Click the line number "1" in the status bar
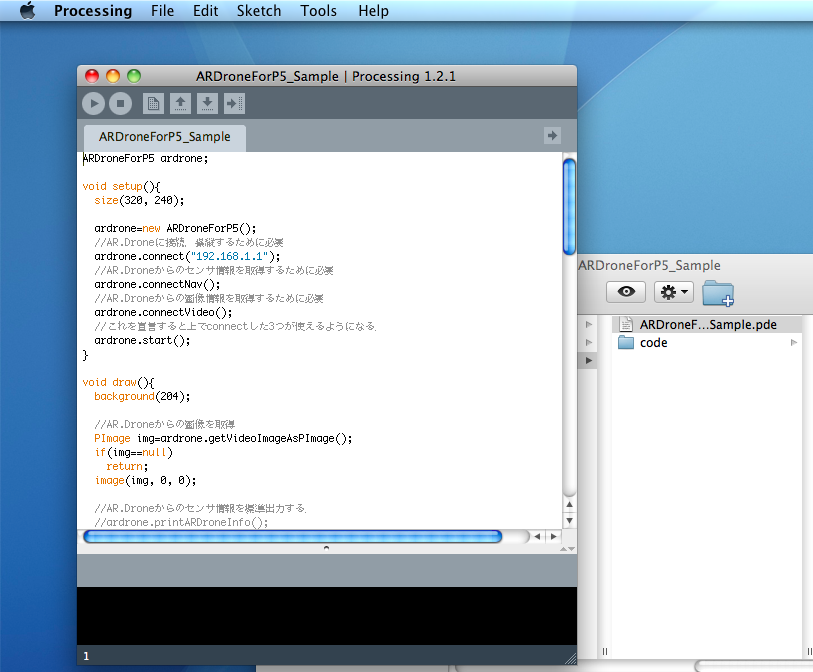The width and height of the screenshot is (813, 672). point(86,656)
